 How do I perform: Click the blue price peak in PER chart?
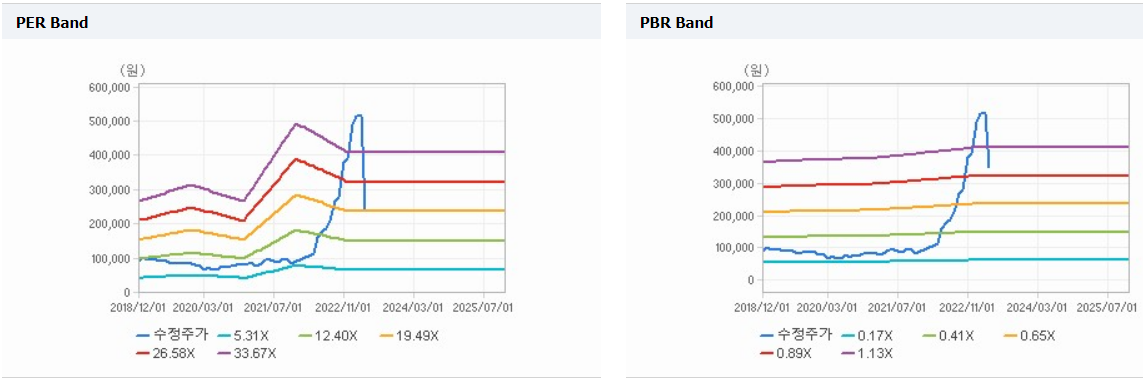(358, 115)
